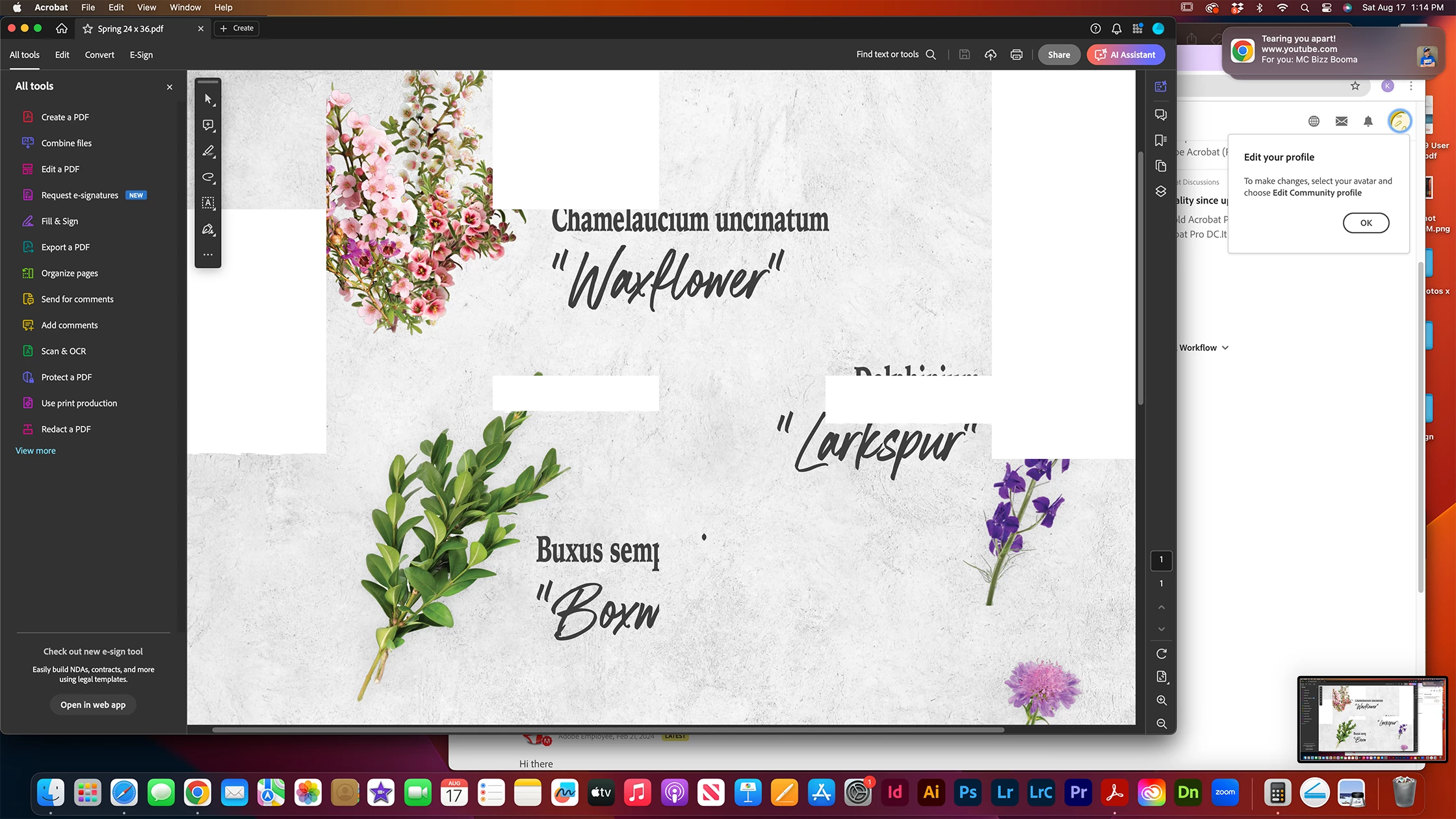
Task: Open more quick toolbar options ellipsis
Action: pyautogui.click(x=208, y=255)
